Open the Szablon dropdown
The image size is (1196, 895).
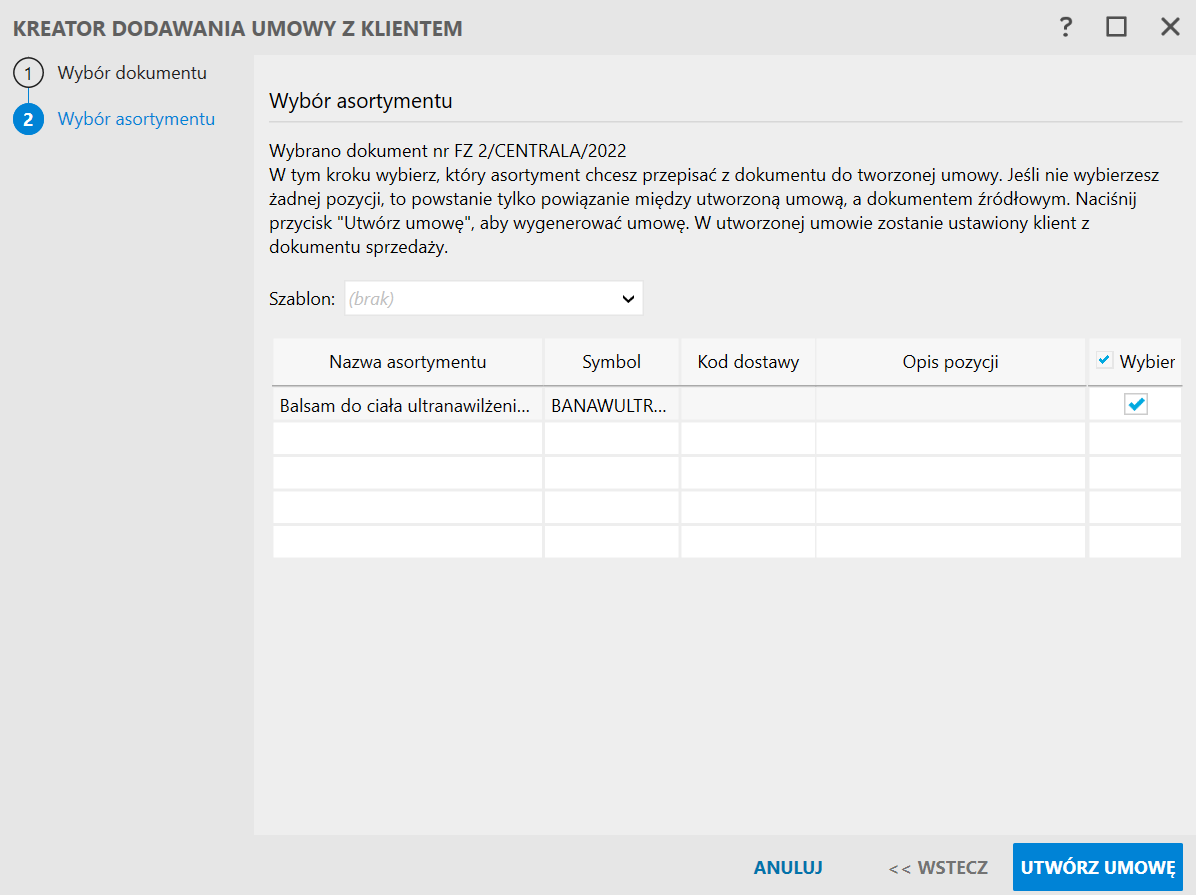[480, 298]
